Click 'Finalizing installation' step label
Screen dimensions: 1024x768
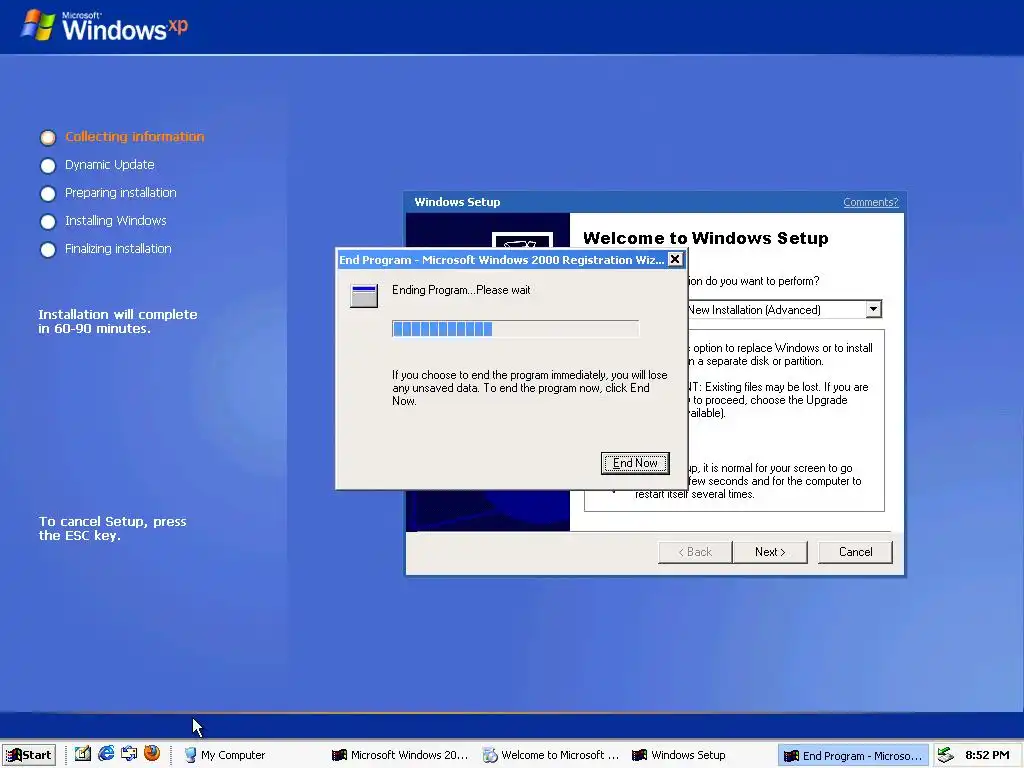[118, 249]
